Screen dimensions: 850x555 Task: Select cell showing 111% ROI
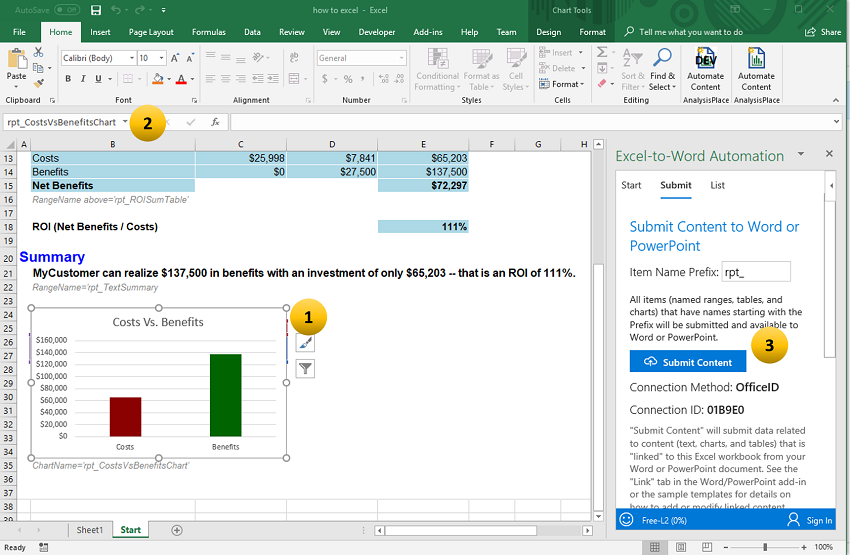click(x=423, y=227)
